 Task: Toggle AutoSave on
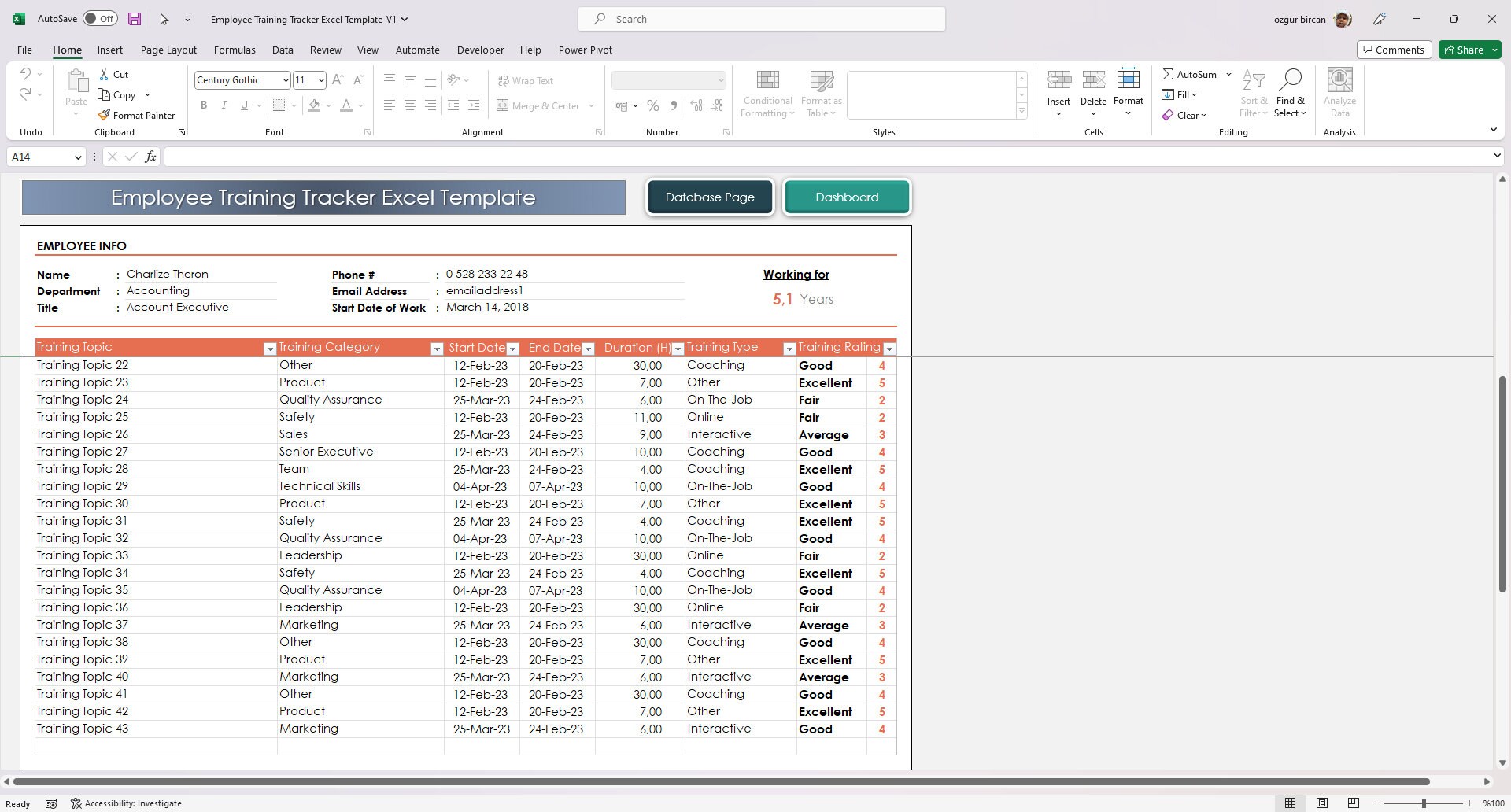(x=100, y=18)
